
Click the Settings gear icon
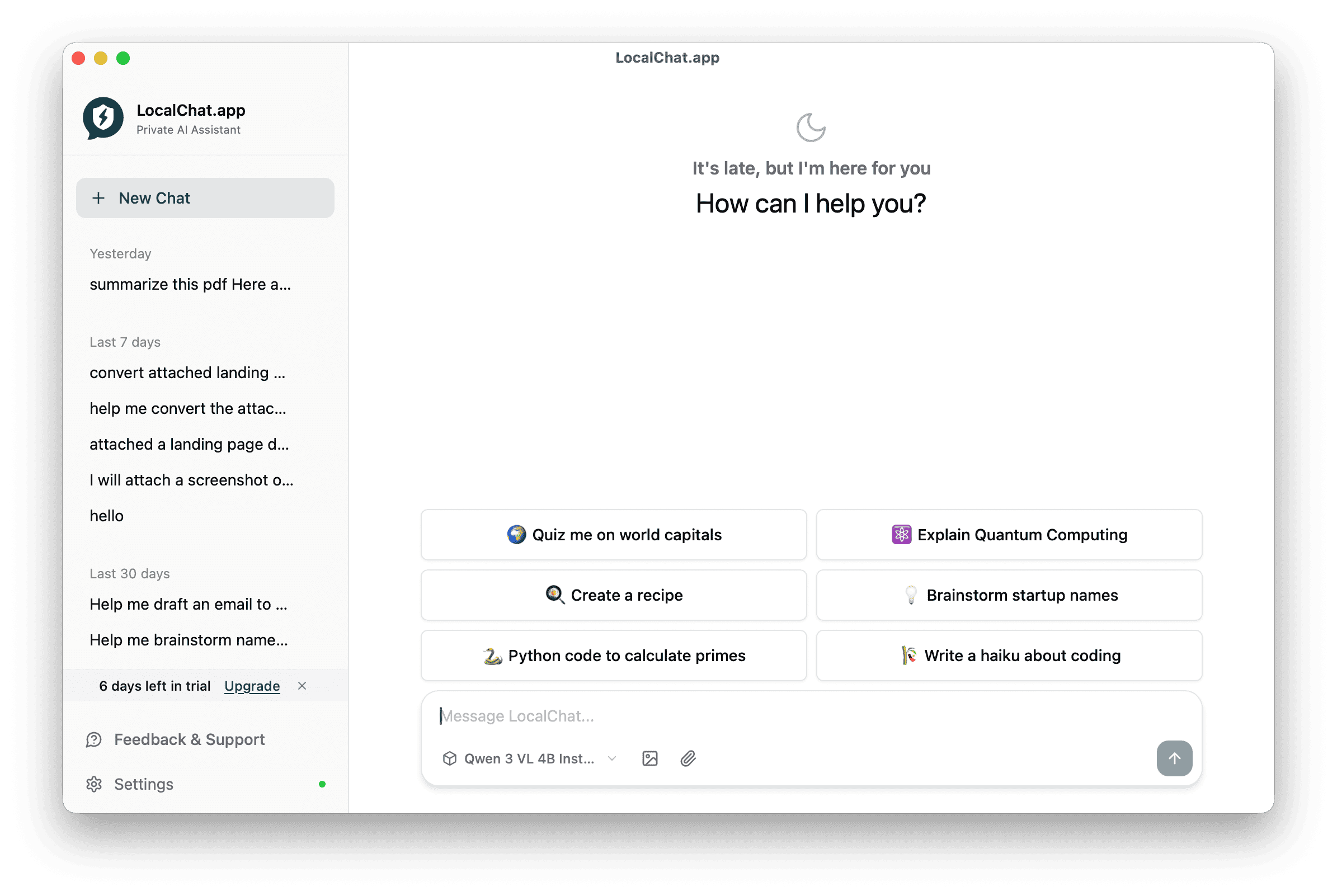[95, 784]
